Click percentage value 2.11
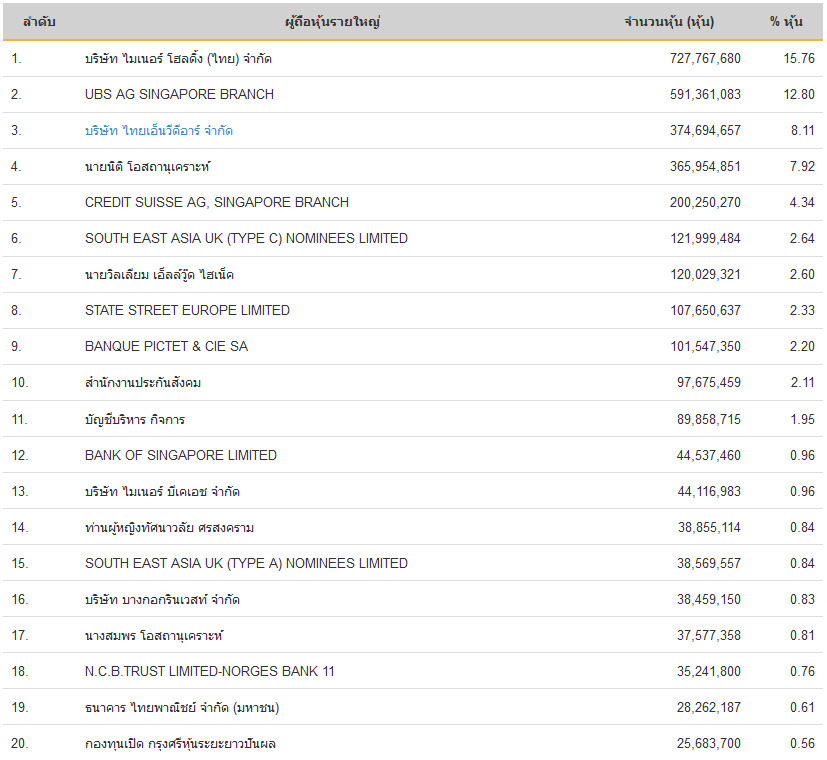This screenshot has width=827, height=760. click(x=803, y=382)
